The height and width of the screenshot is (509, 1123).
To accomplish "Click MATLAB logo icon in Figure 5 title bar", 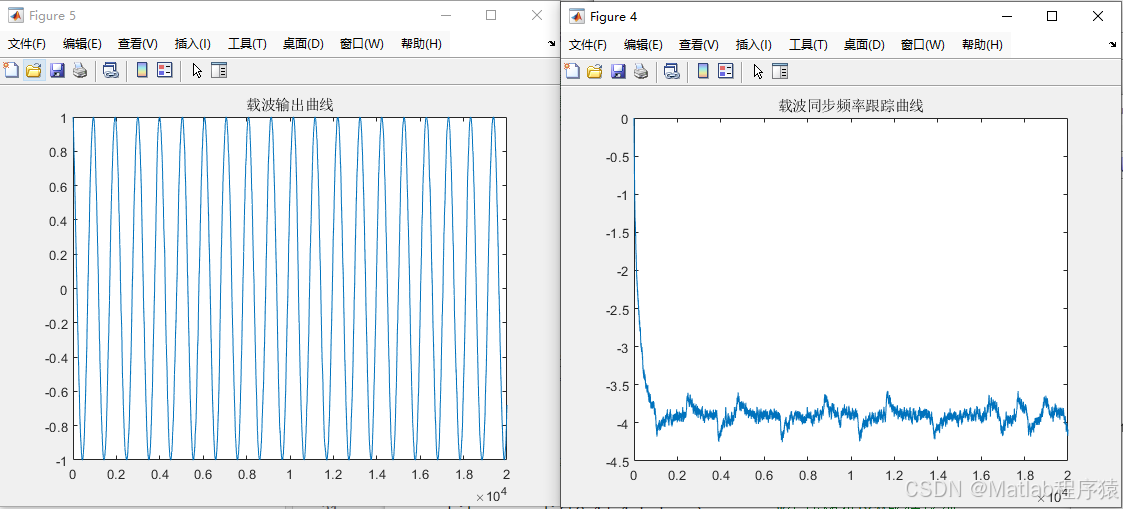I will [x=14, y=16].
